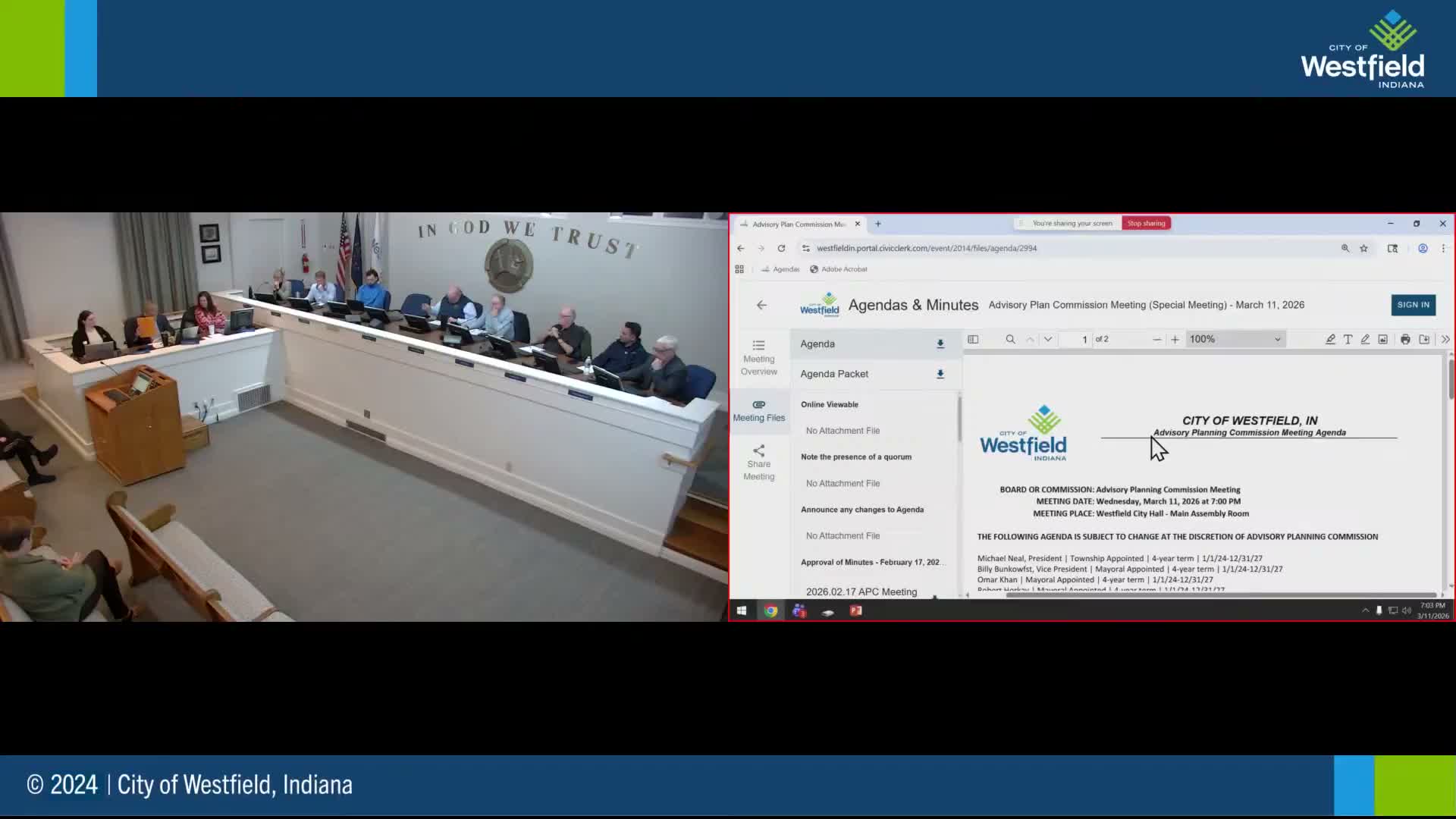Click the zoom out minus button
Image resolution: width=1456 pixels, height=819 pixels.
coord(1156,339)
